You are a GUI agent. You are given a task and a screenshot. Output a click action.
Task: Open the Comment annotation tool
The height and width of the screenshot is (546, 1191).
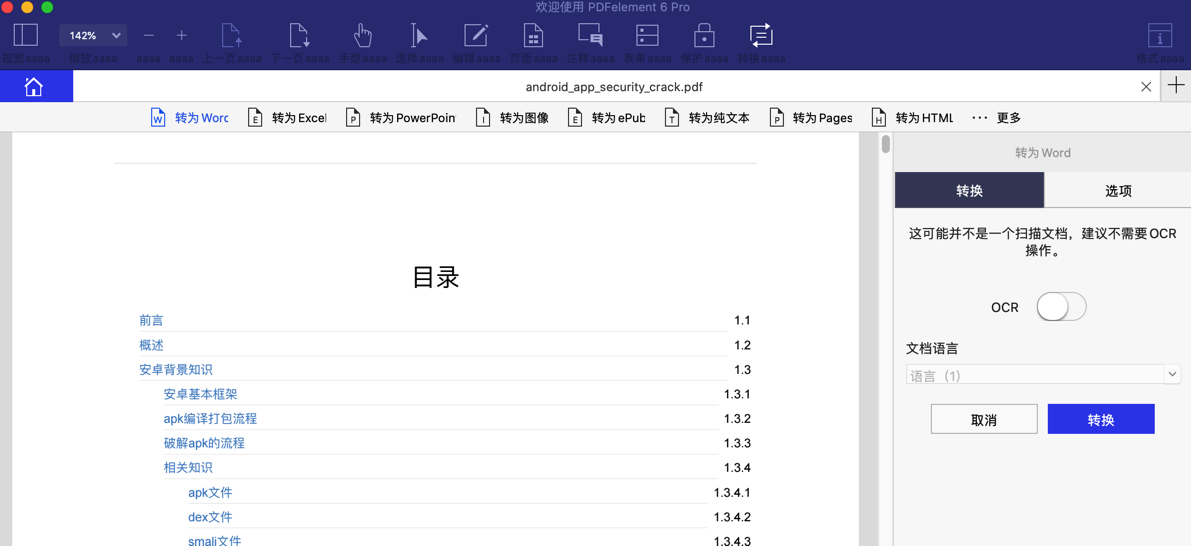(590, 35)
